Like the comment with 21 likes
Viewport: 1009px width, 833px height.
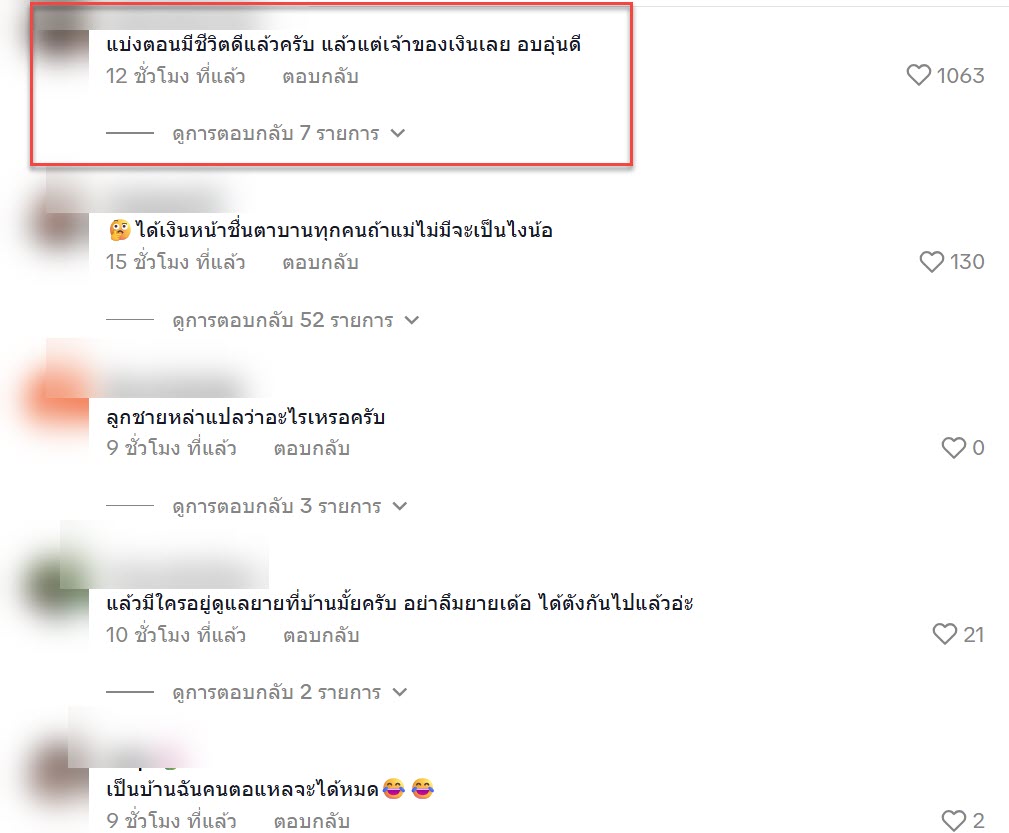[x=945, y=634]
